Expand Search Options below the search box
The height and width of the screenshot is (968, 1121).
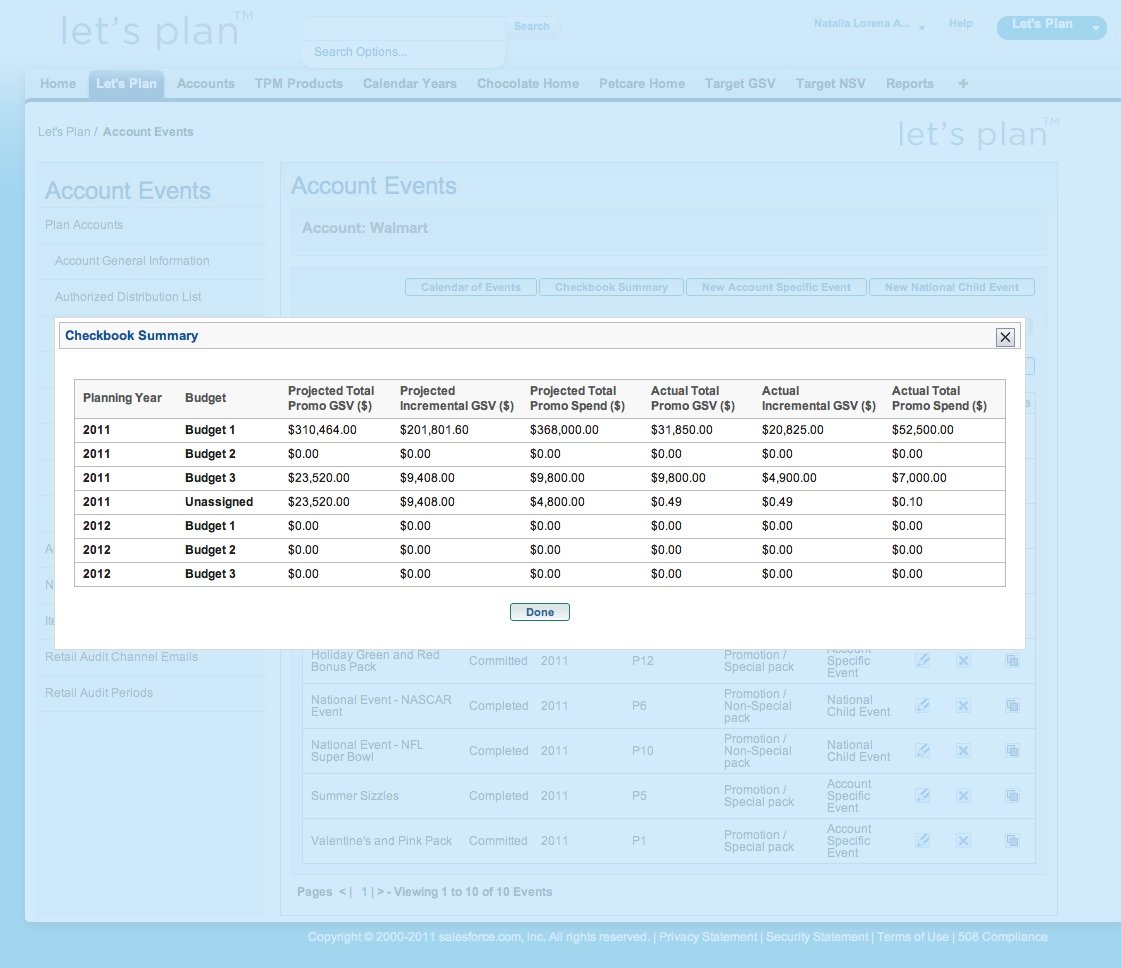coord(360,52)
